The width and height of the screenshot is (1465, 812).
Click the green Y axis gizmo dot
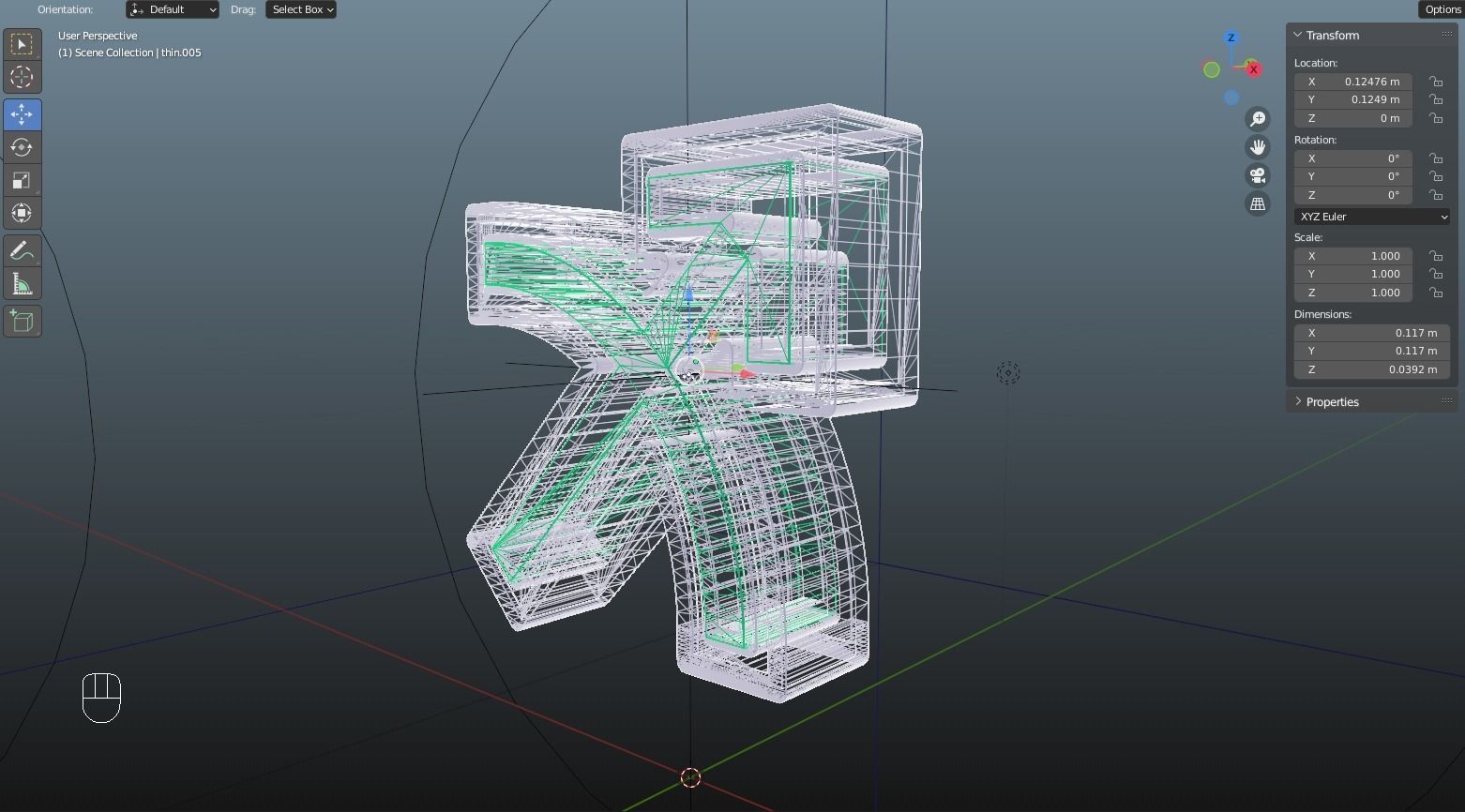[1212, 69]
